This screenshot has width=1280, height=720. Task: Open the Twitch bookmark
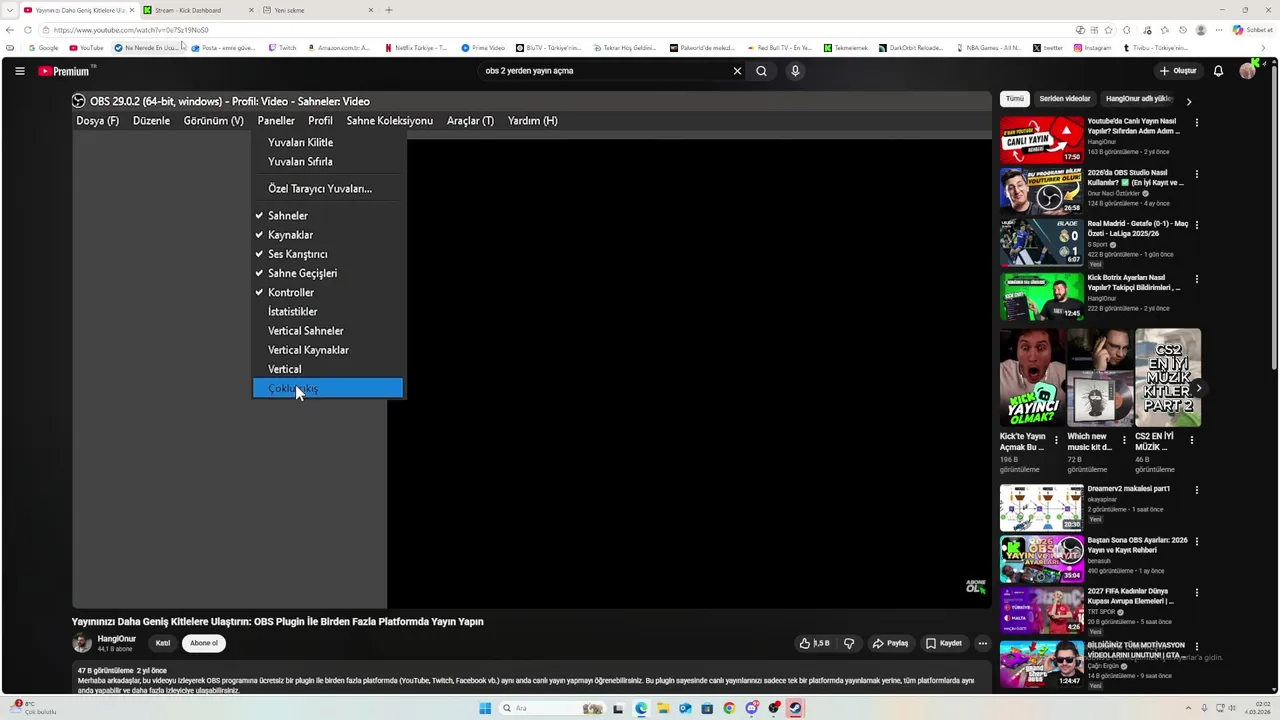[282, 48]
